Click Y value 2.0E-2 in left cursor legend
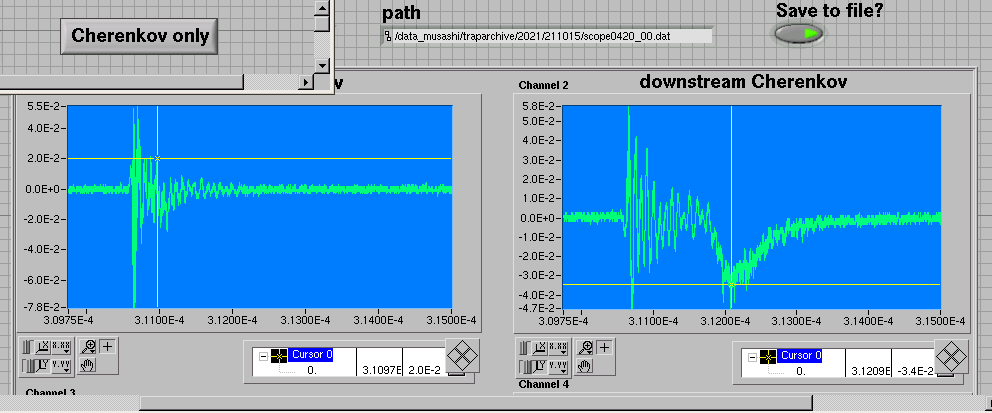Viewport: 992px width, 413px height. coord(425,369)
